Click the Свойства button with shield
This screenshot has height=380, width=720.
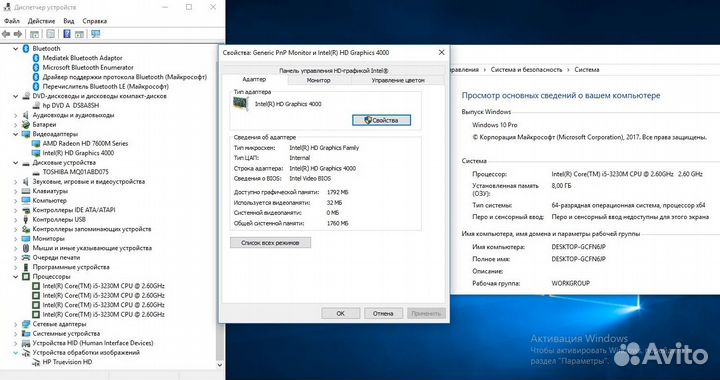[381, 120]
